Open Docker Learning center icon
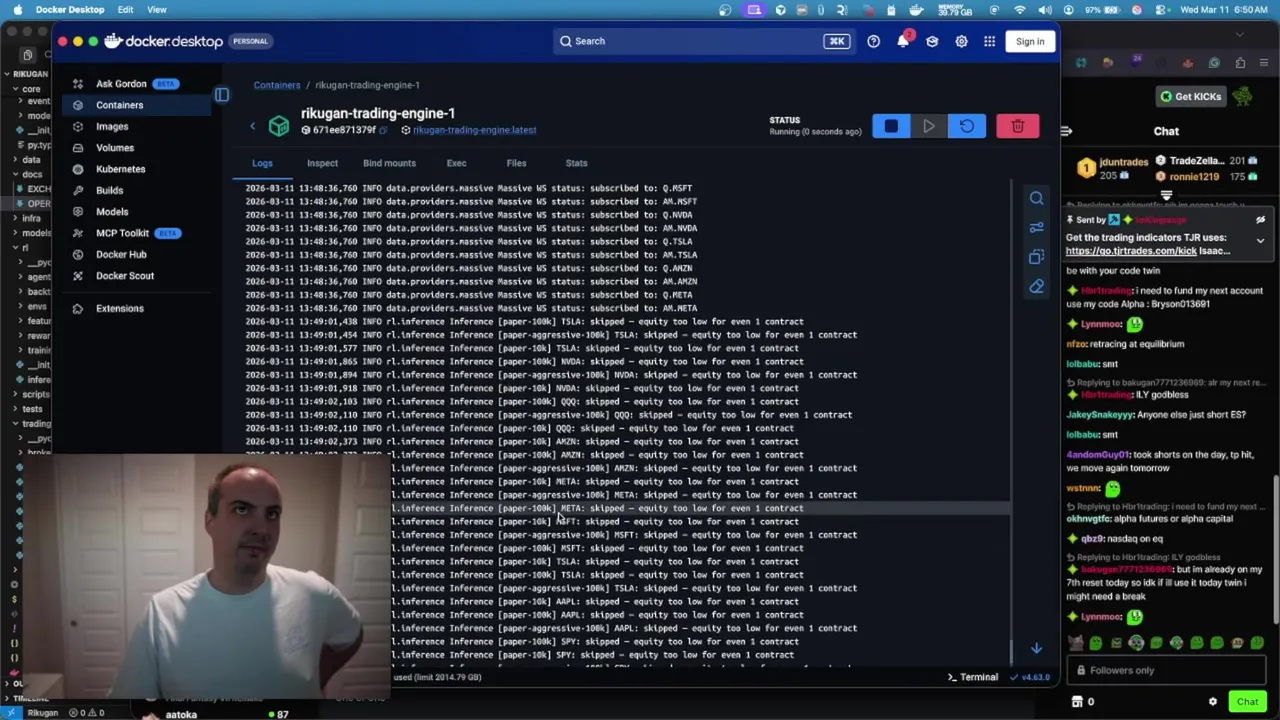This screenshot has width=1280, height=720. 932,41
